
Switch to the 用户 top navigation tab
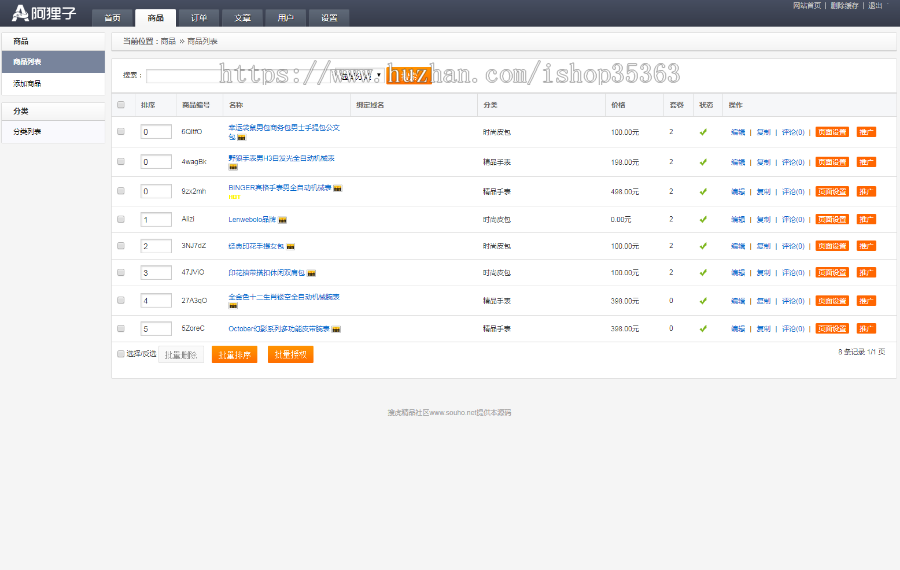[x=286, y=18]
